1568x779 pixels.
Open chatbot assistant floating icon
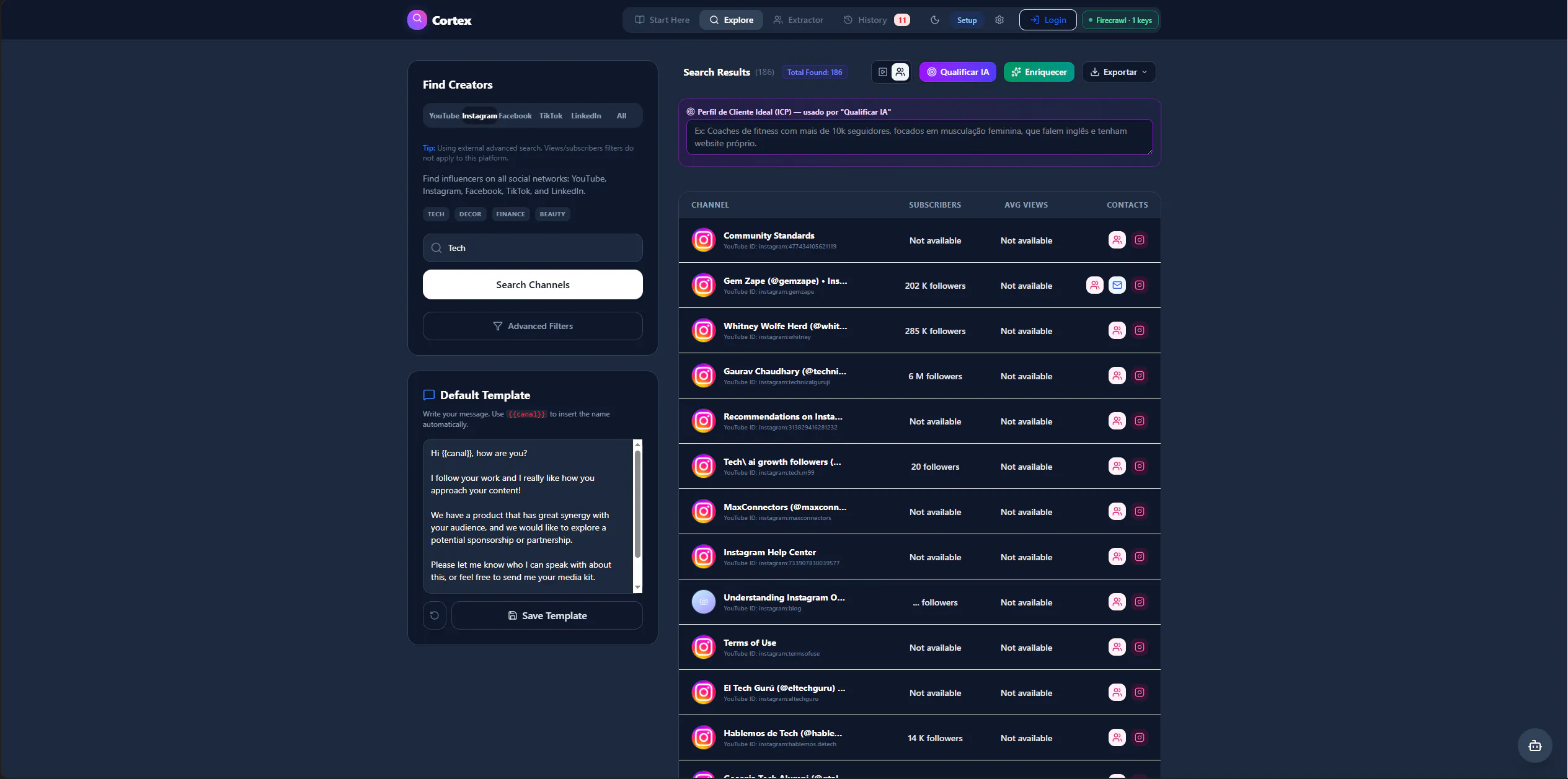(1535, 746)
